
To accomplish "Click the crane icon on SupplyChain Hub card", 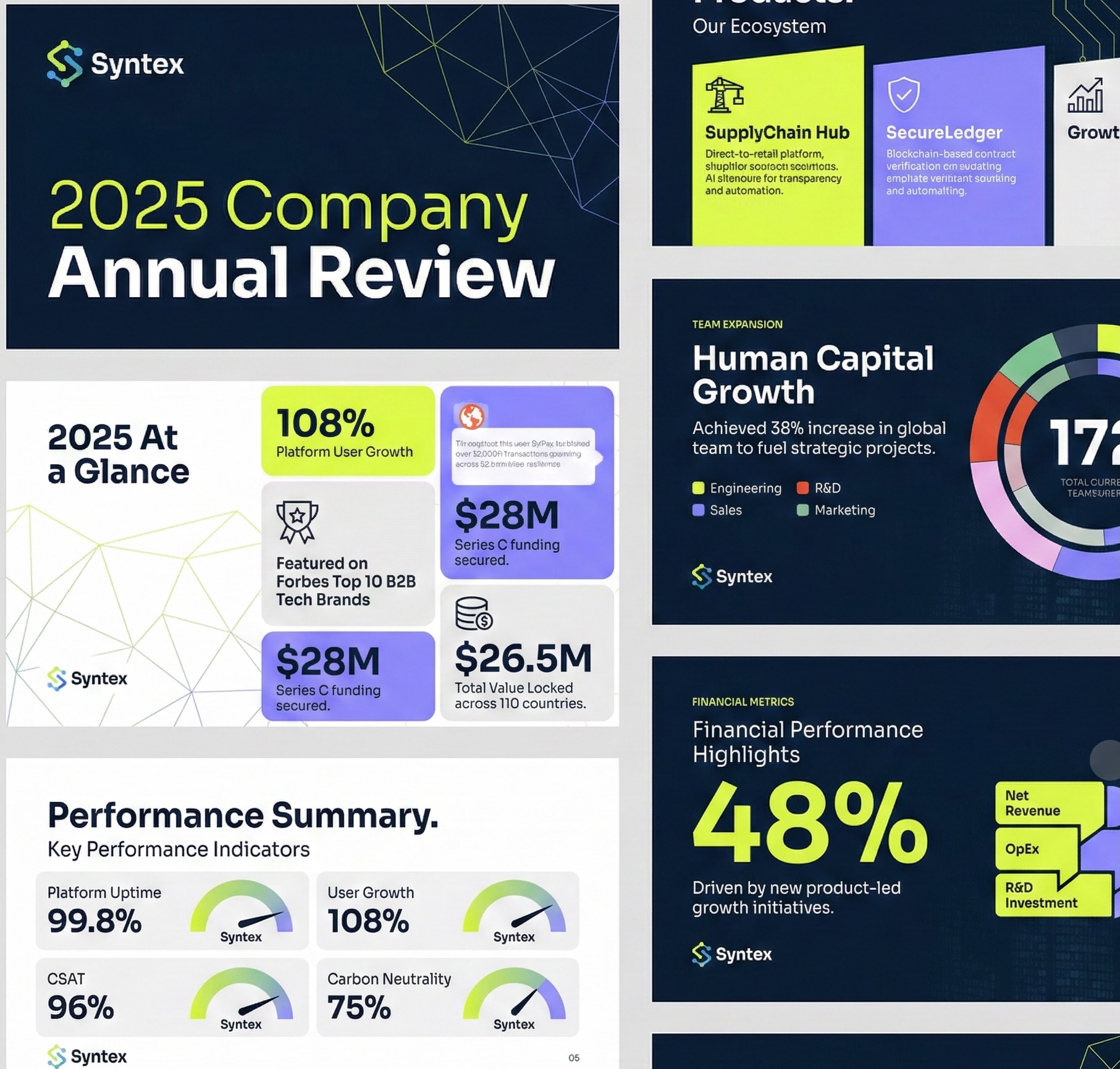I will [724, 95].
